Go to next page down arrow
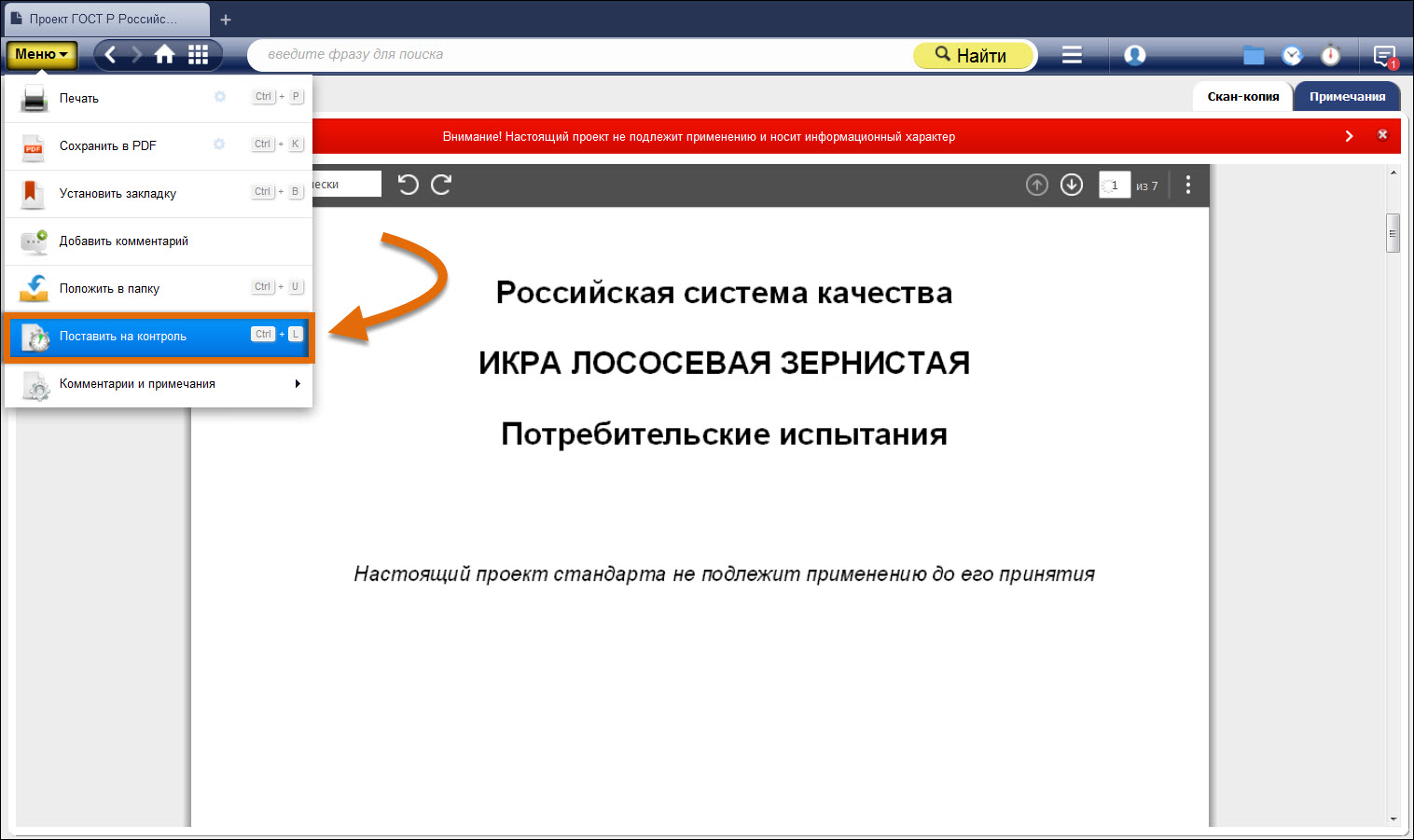Image resolution: width=1414 pixels, height=840 pixels. tap(1072, 185)
